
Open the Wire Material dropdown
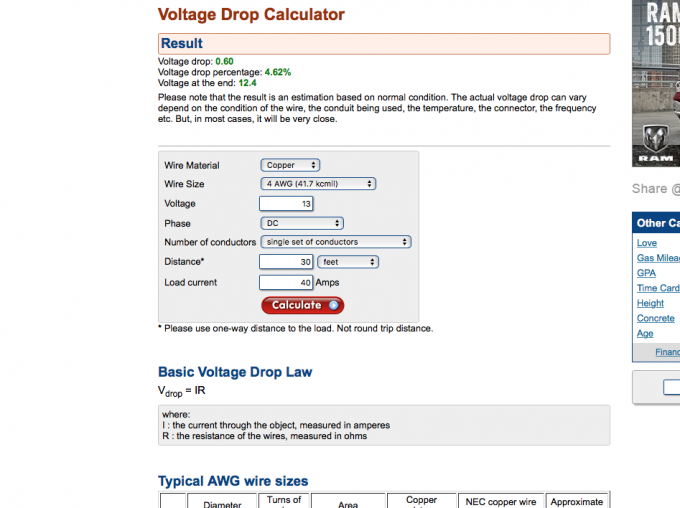290,165
